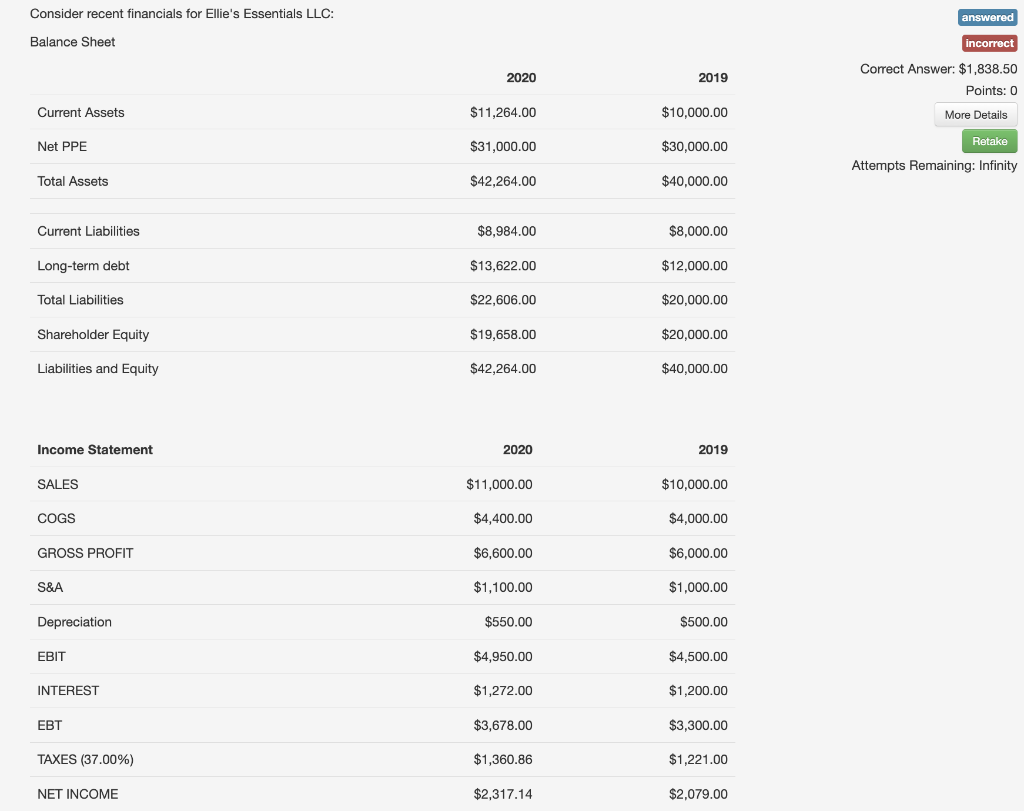This screenshot has height=811, width=1024.
Task: Select the $2,317.14 net income figure
Action: click(x=502, y=793)
